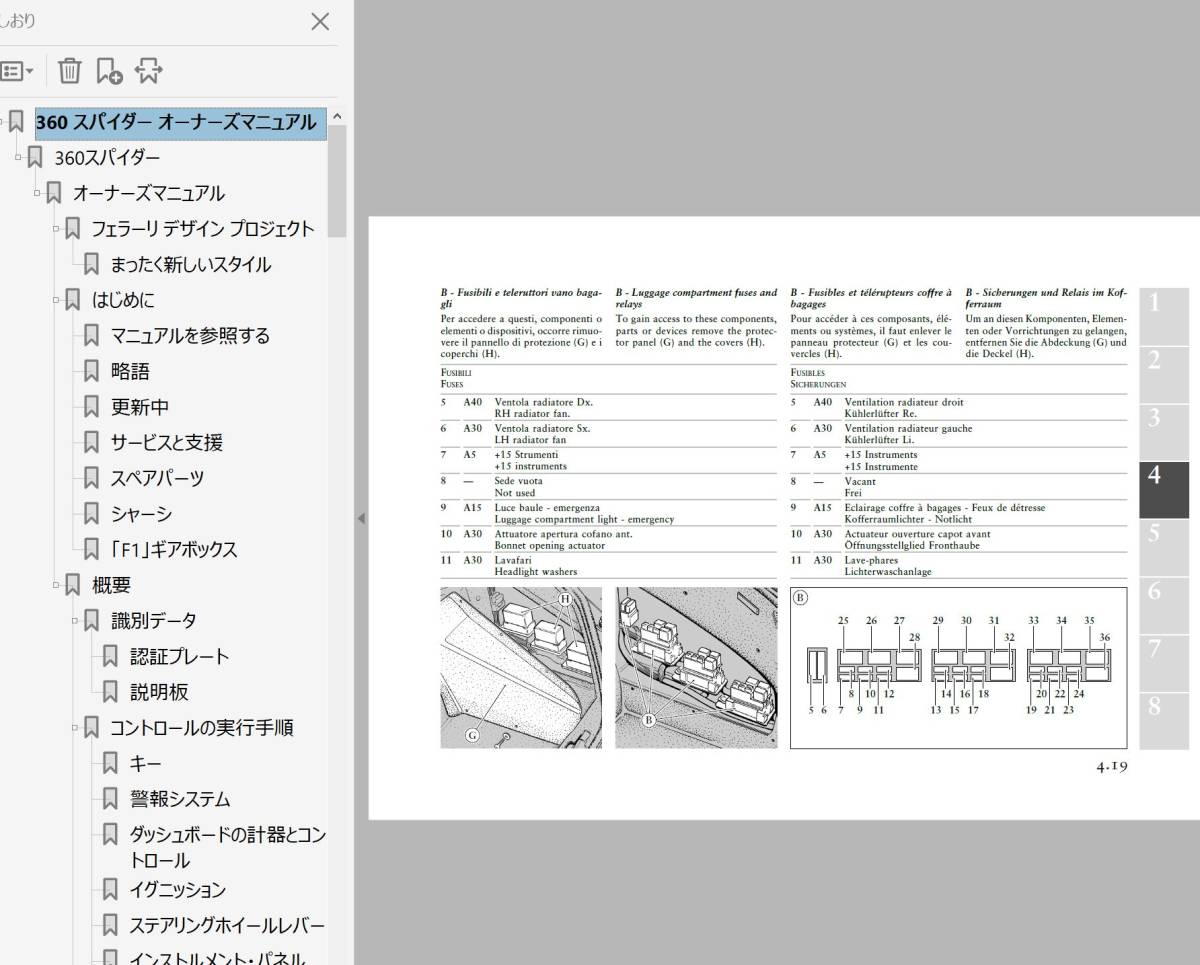Image resolution: width=1200 pixels, height=965 pixels.
Task: Go to スペアパーツ bookmark
Action: [157, 478]
